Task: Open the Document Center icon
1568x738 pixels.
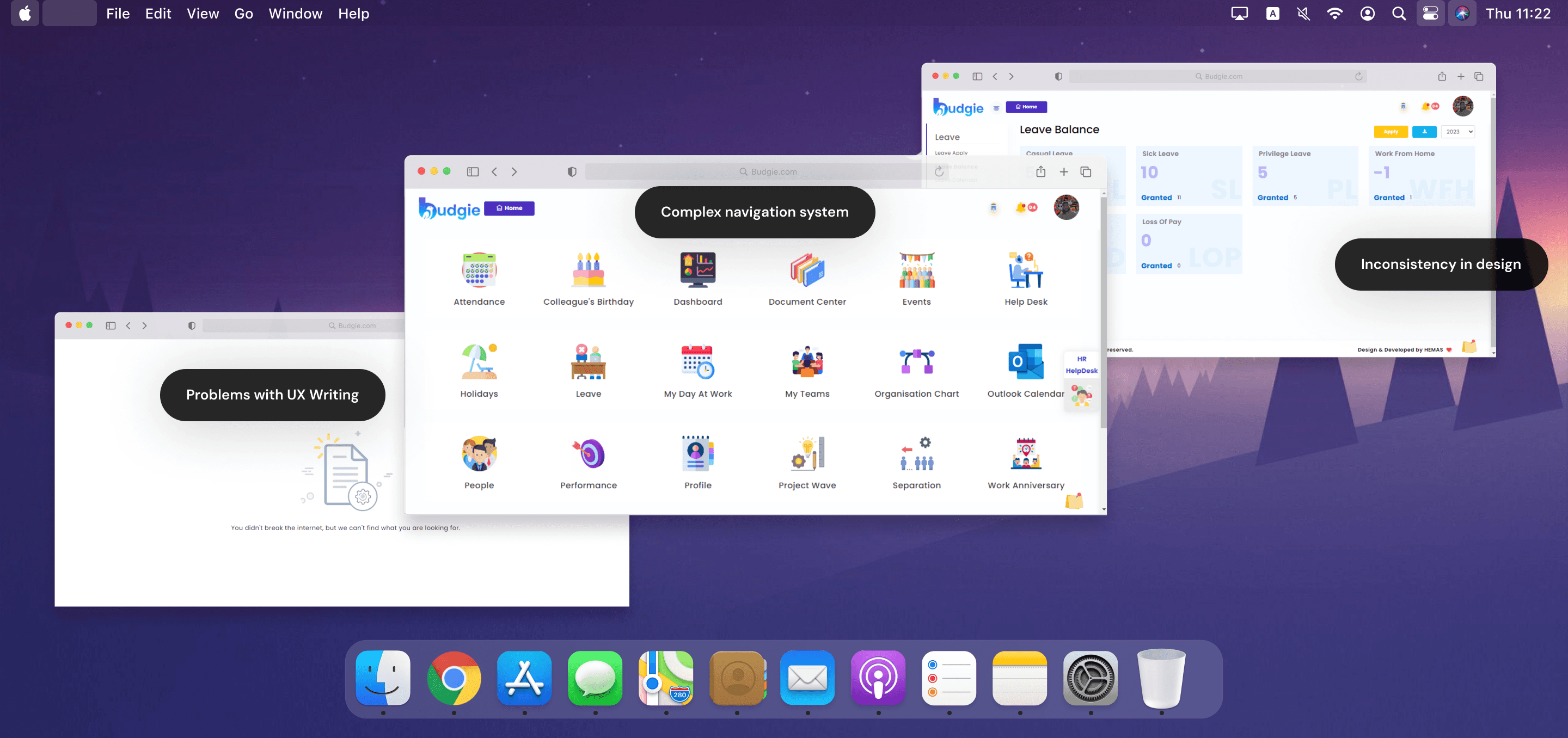Action: coord(807,270)
